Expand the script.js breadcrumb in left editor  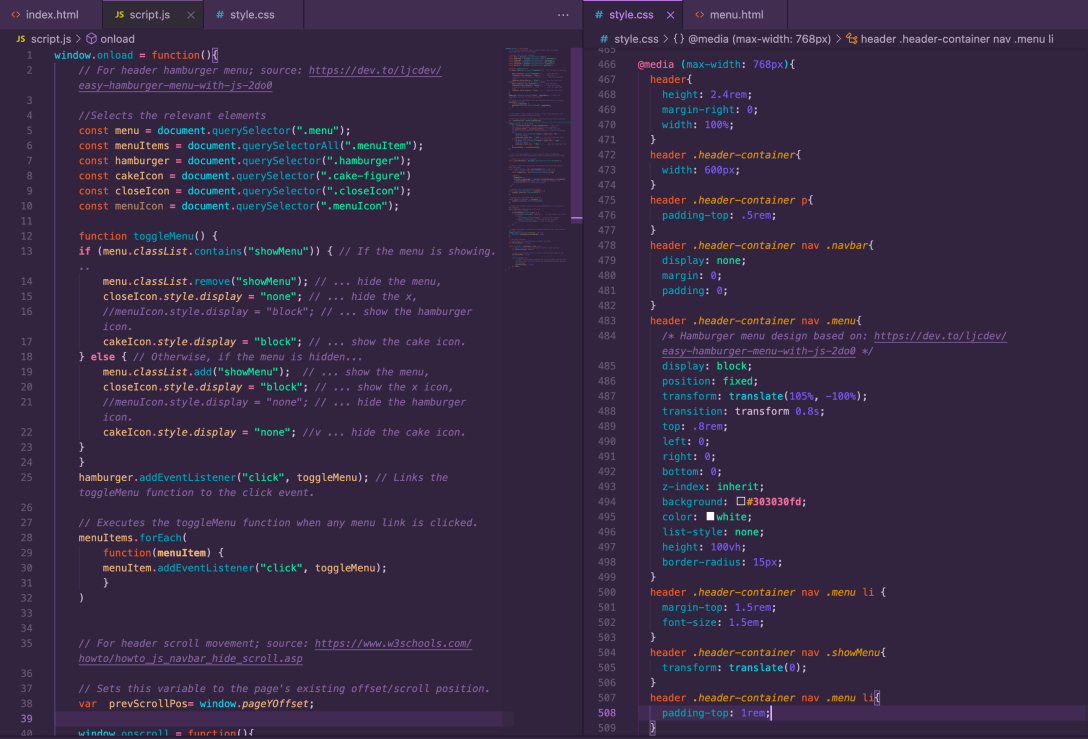[x=50, y=39]
